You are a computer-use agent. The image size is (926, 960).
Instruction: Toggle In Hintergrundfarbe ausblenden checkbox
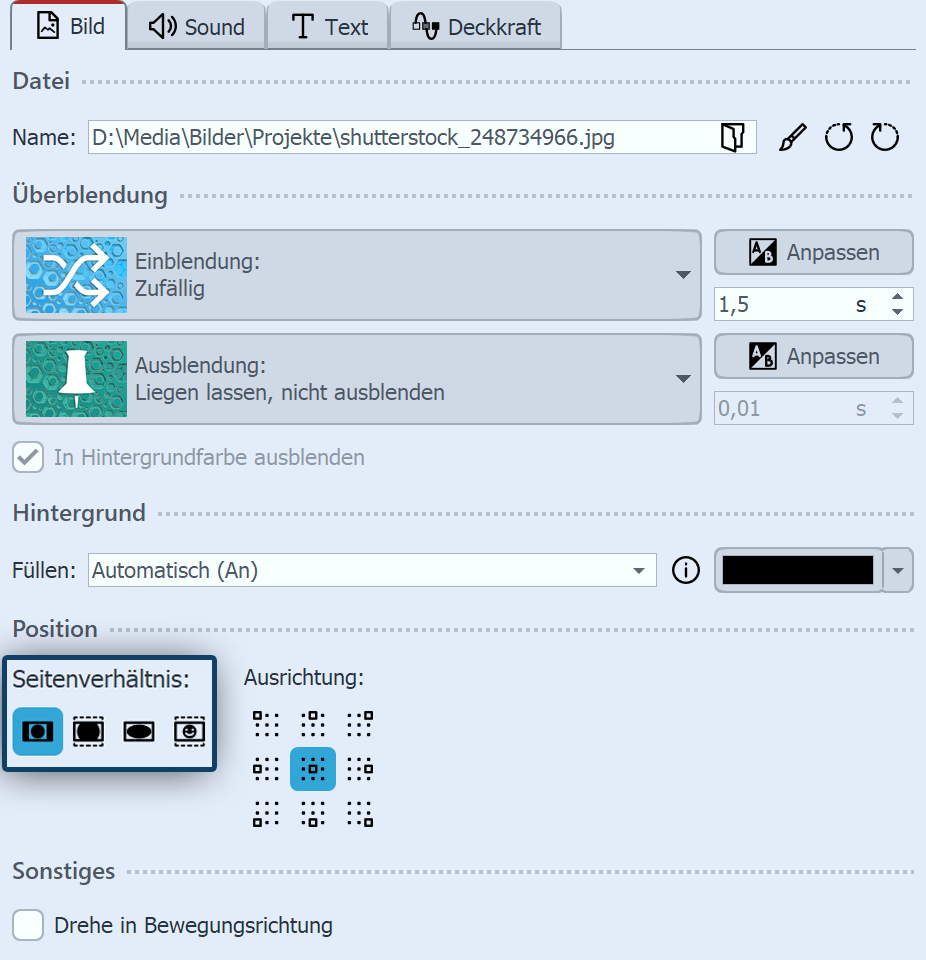click(28, 458)
